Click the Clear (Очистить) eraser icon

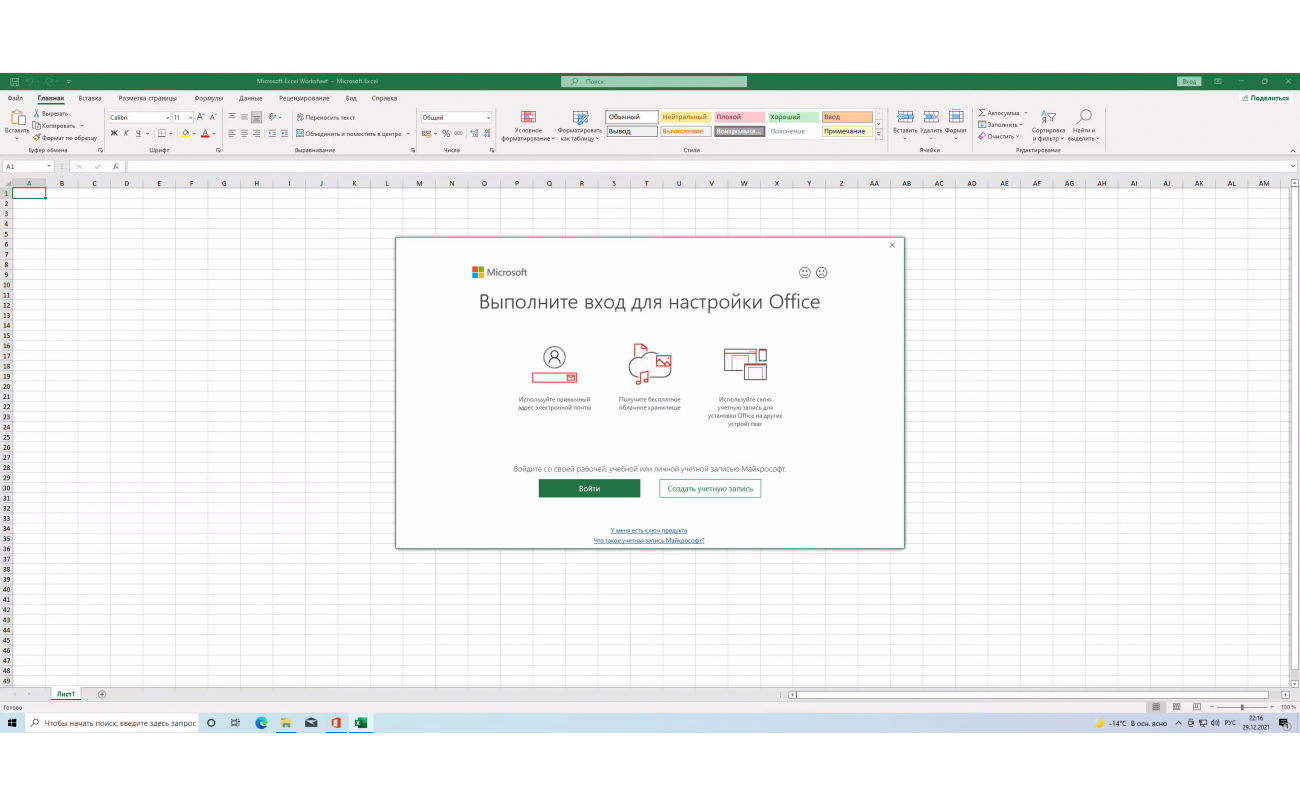click(982, 137)
